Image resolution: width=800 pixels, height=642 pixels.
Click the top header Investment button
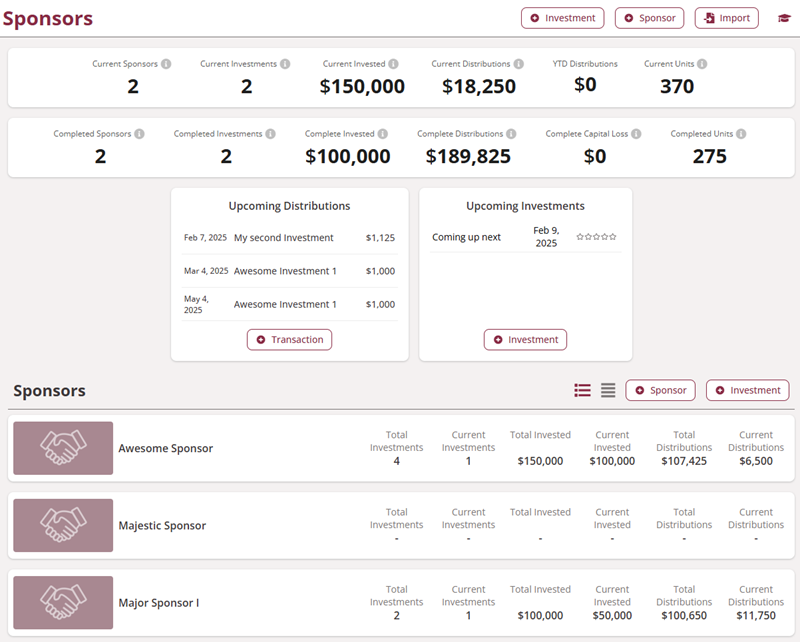(x=563, y=18)
